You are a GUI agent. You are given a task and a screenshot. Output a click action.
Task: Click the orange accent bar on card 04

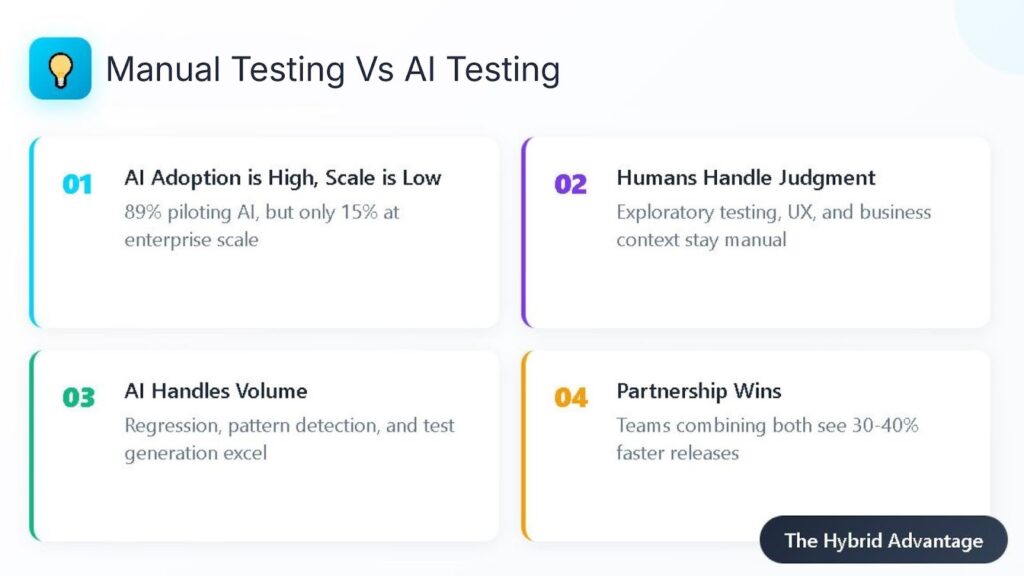tap(525, 445)
